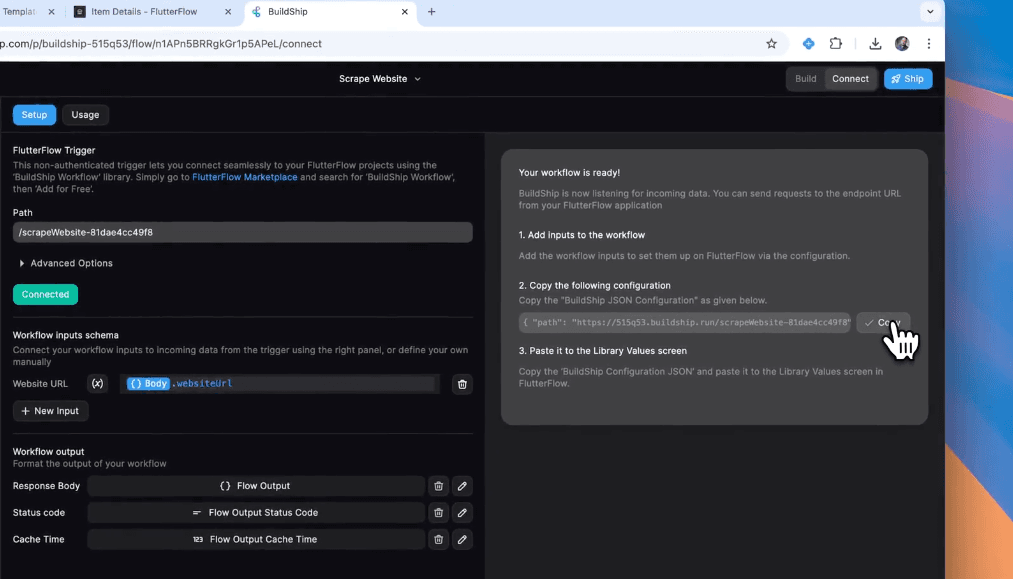Click the 'Workflow inputs schema' heading
This screenshot has height=579, width=1013.
[66, 335]
